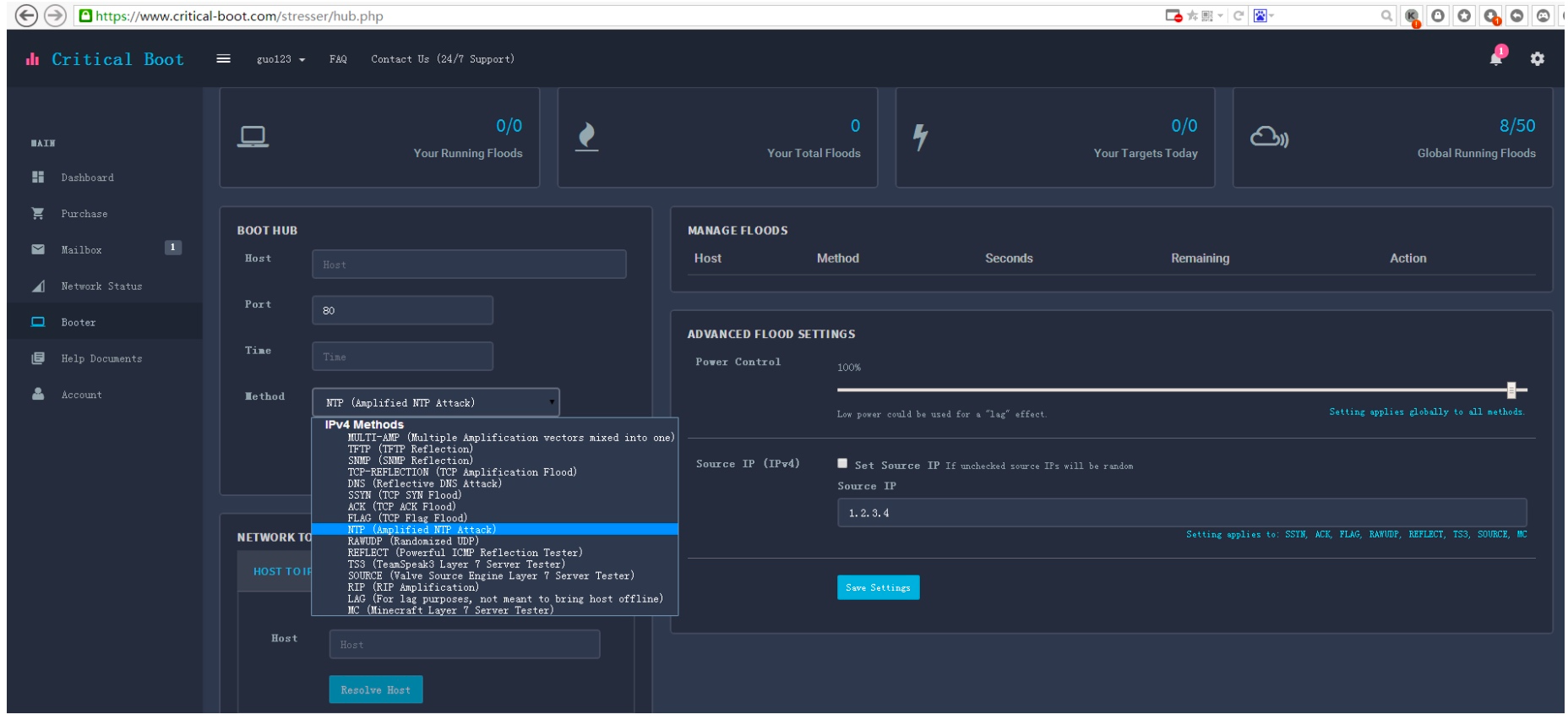Toggle the sidebar with the hamburger icon

tap(223, 59)
